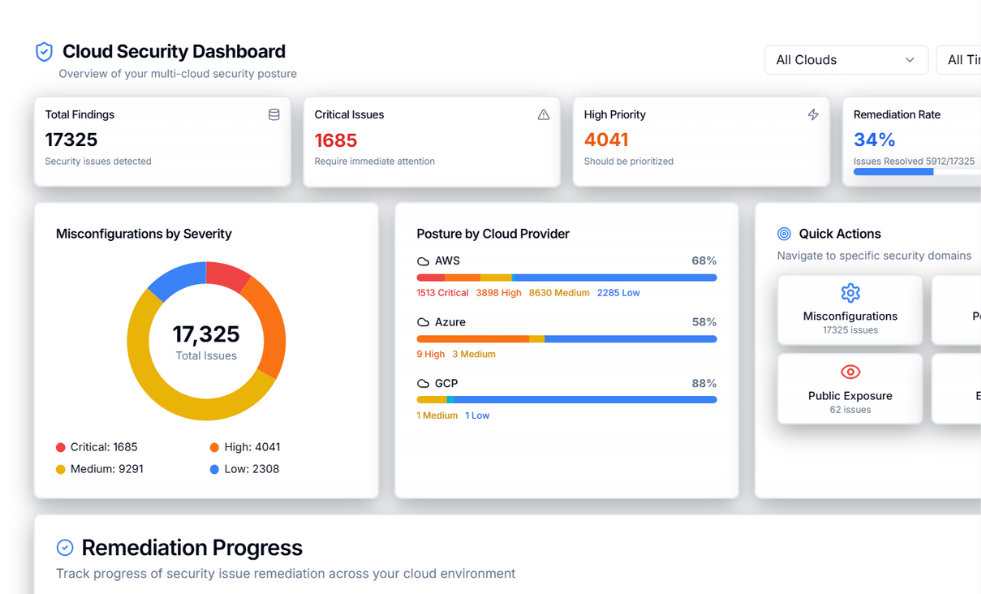Click the shield logo beside Cloud Security Dashboard
The width and height of the screenshot is (981, 594).
(44, 52)
